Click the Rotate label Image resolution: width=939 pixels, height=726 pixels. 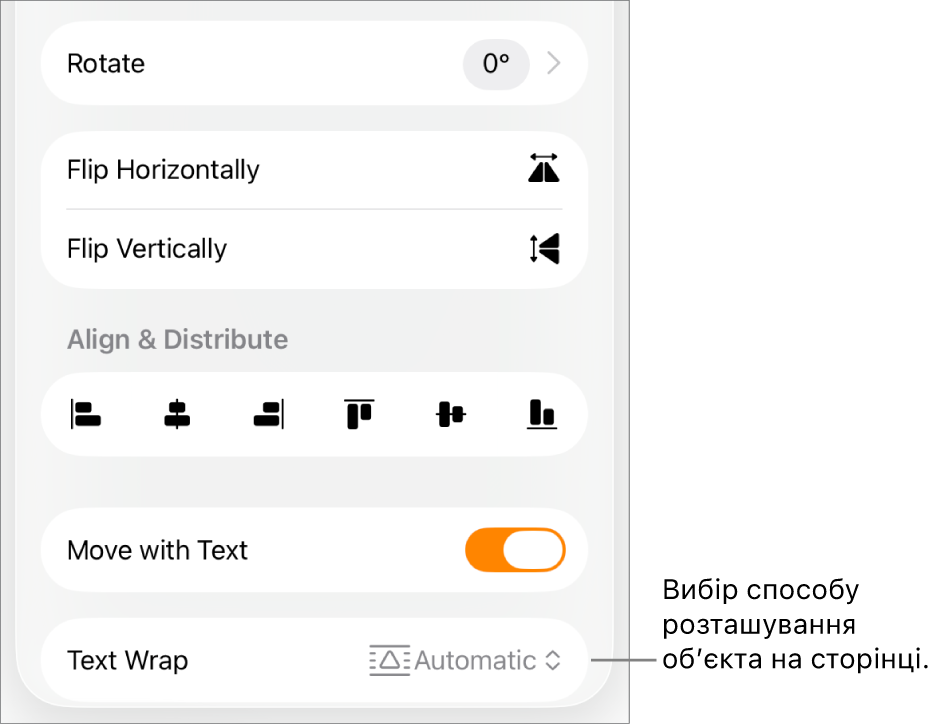coord(106,63)
